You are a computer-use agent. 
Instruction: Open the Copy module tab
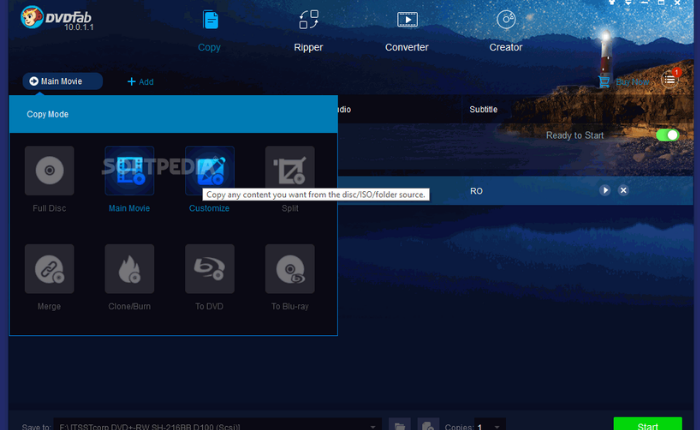209,30
